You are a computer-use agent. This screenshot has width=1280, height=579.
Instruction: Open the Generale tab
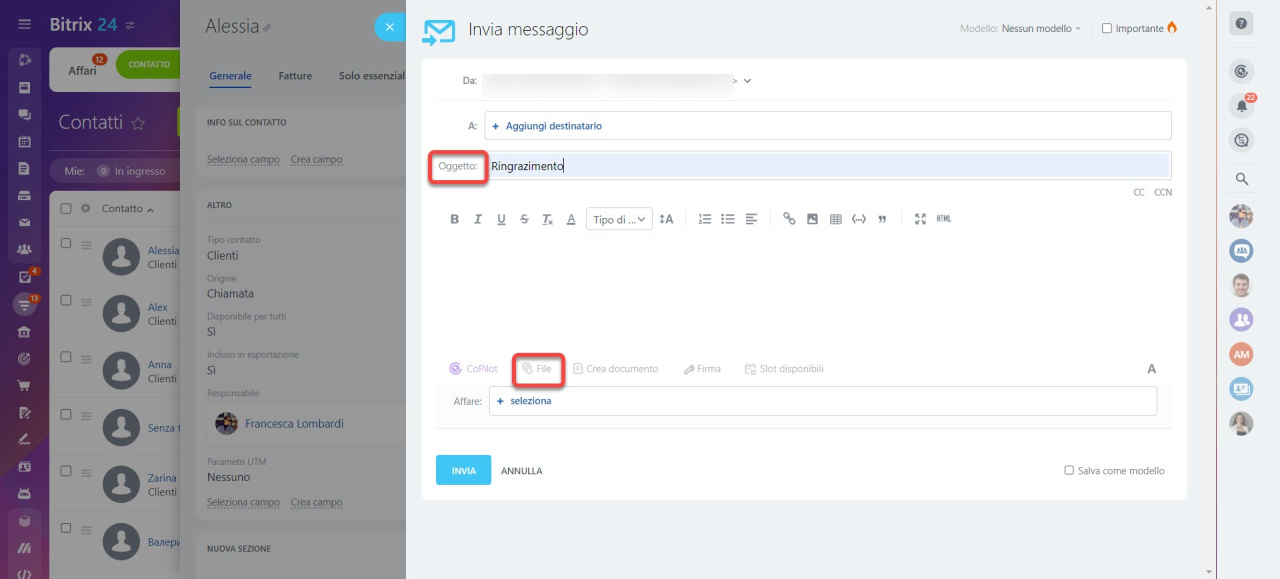click(230, 75)
